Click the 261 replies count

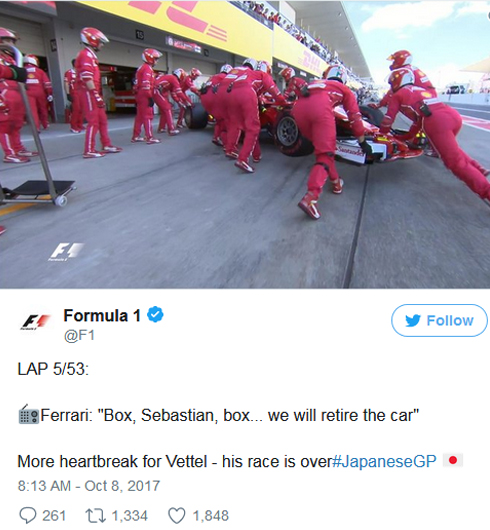(x=54, y=516)
